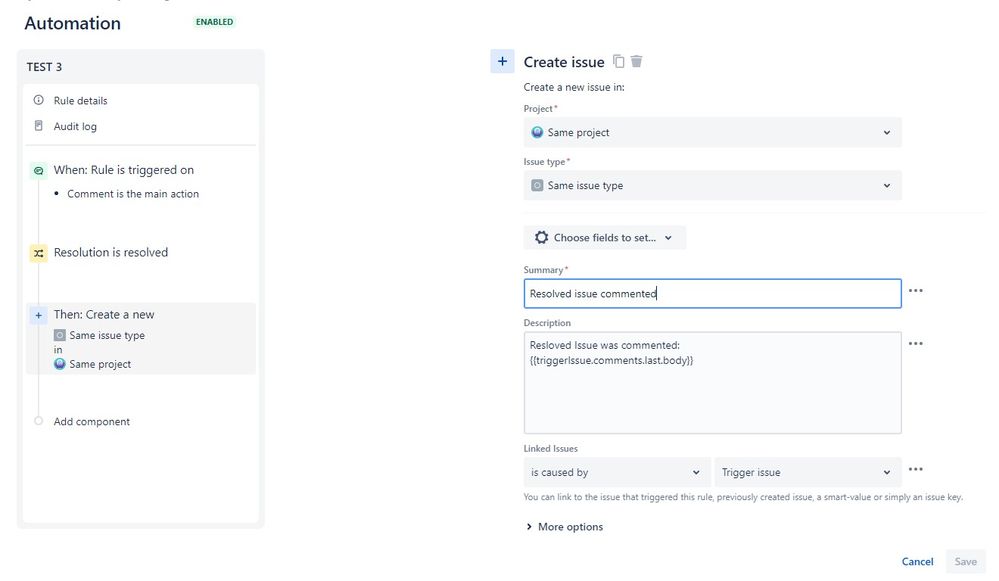
Task: Open the three-dot menu beside Linked Issues
Action: tap(916, 469)
